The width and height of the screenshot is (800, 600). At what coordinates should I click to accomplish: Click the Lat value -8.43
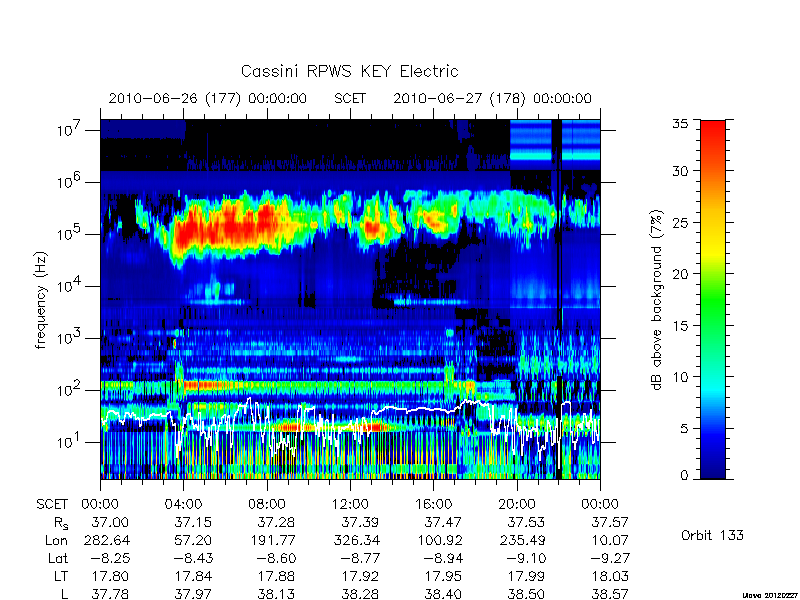193,558
